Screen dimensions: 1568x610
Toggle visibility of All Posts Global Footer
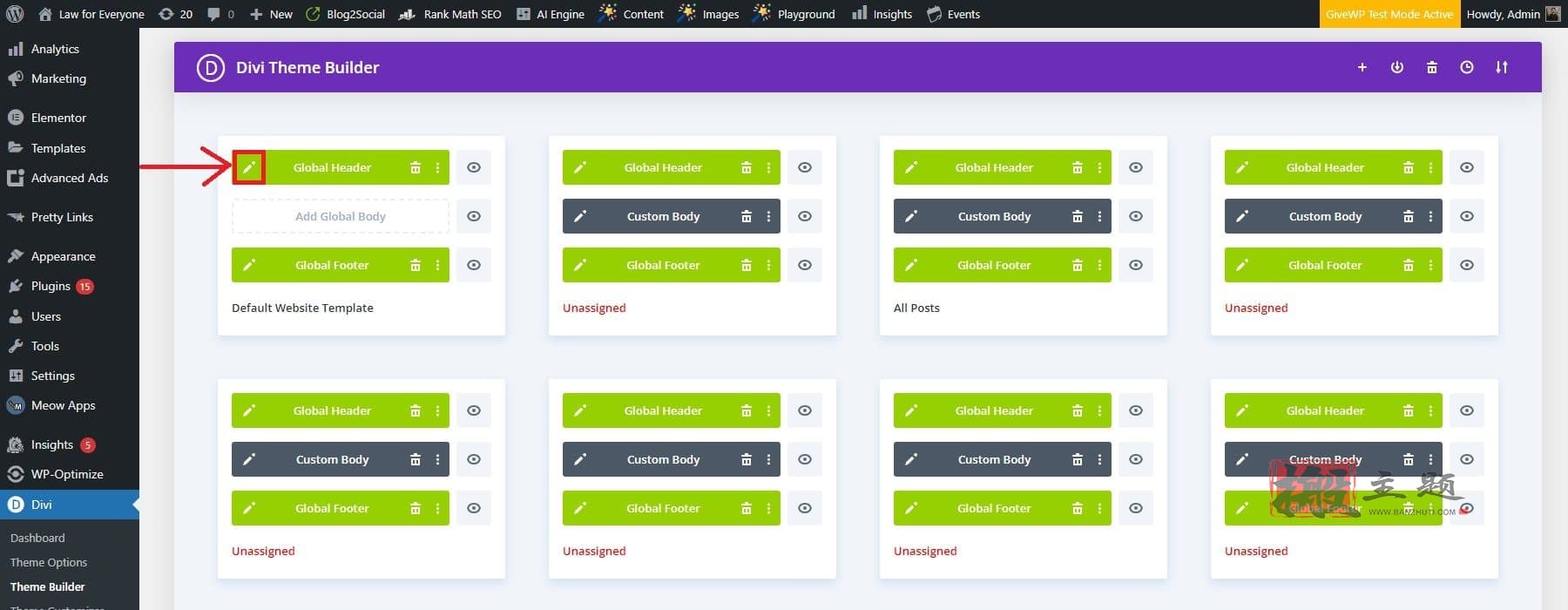[1136, 265]
